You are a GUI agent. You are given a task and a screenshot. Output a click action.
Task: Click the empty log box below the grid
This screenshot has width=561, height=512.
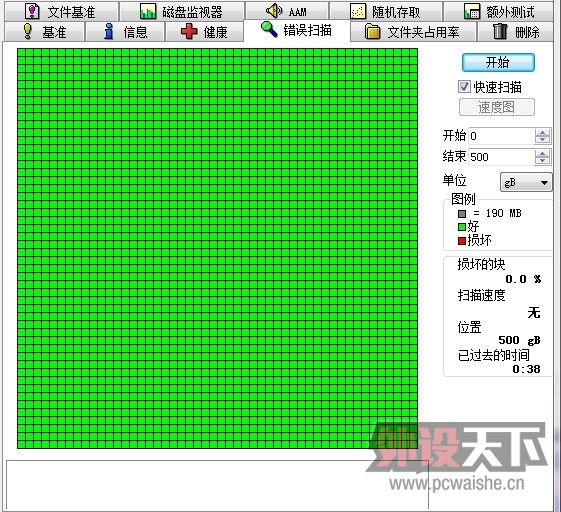coord(217,485)
